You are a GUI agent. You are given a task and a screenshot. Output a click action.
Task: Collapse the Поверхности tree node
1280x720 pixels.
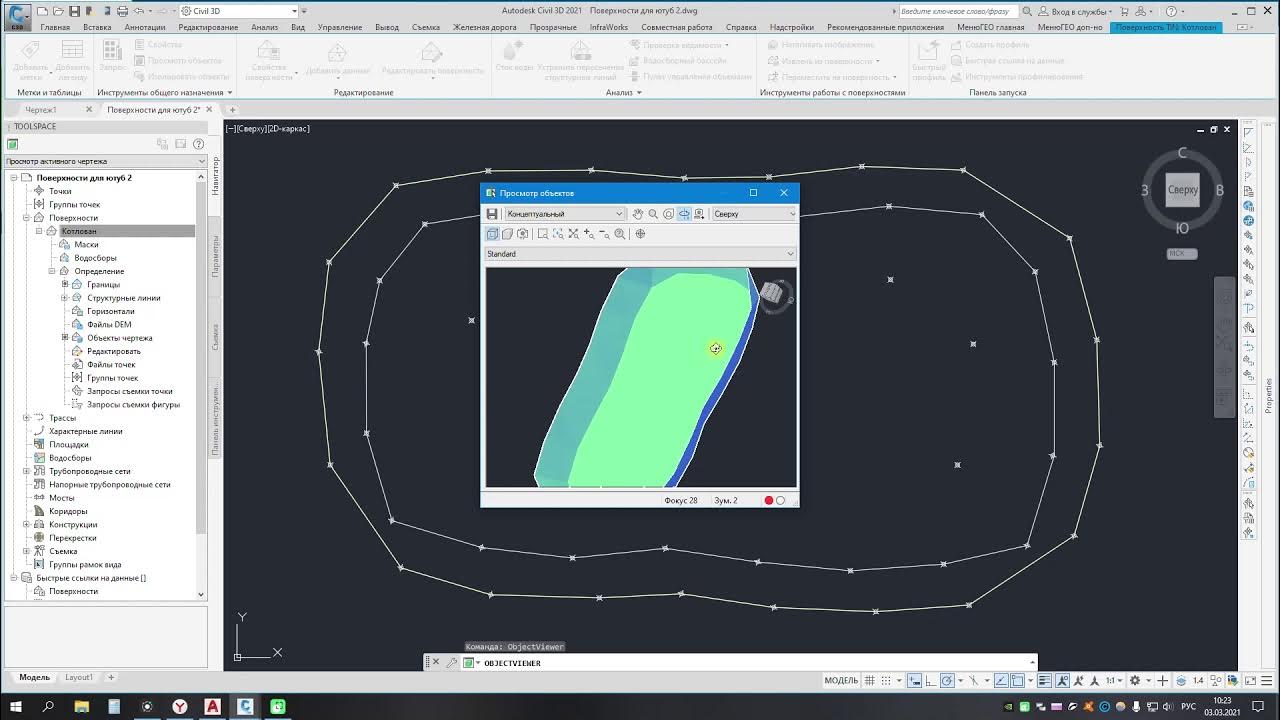pos(26,218)
